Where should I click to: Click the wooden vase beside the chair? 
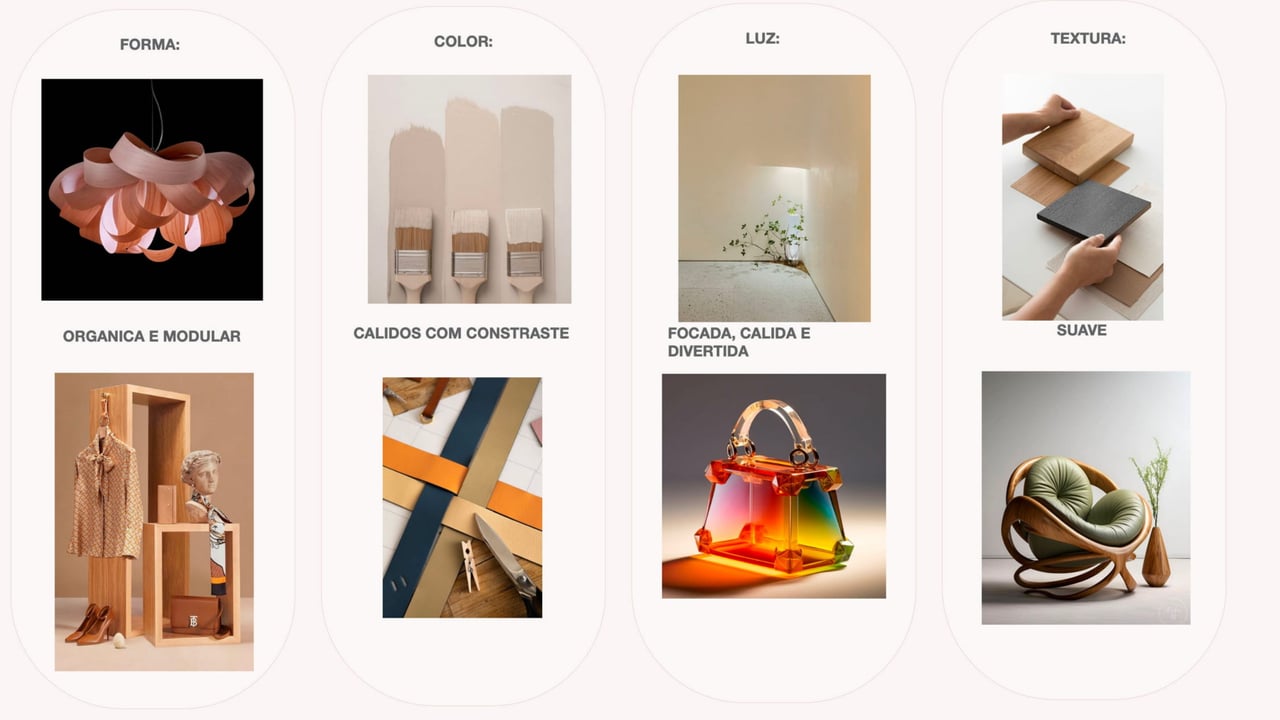click(x=1155, y=556)
